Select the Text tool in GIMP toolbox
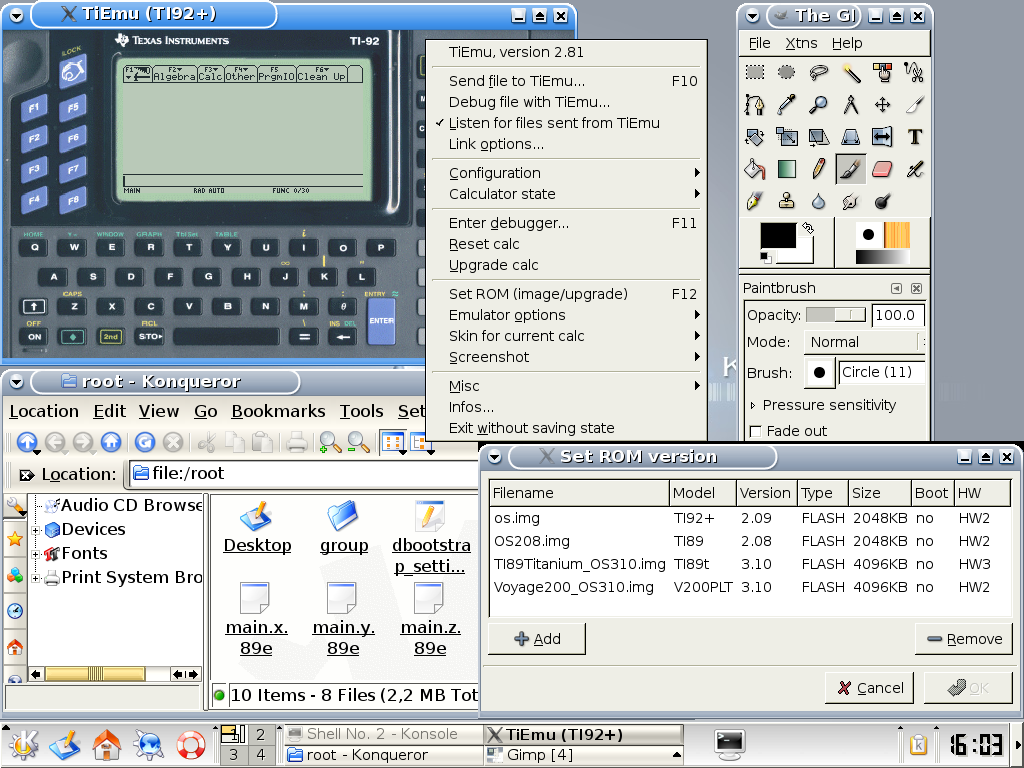The height and width of the screenshot is (768, 1024). [914, 136]
